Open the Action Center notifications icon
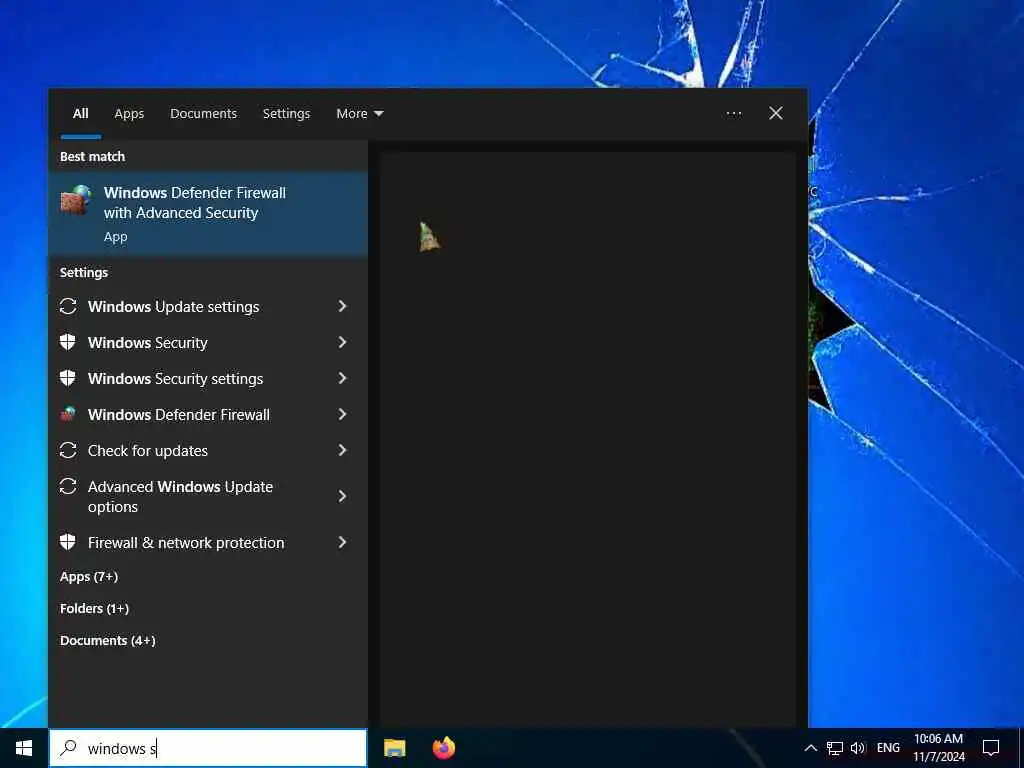Viewport: 1024px width, 768px height. [991, 748]
